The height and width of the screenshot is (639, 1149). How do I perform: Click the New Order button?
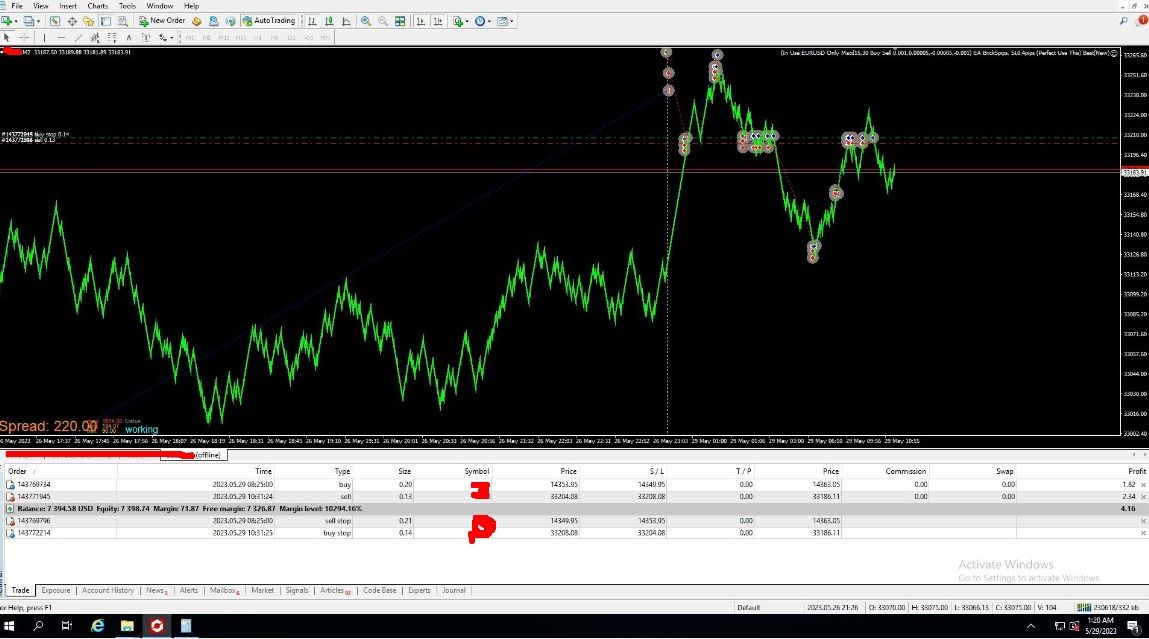tap(162, 21)
